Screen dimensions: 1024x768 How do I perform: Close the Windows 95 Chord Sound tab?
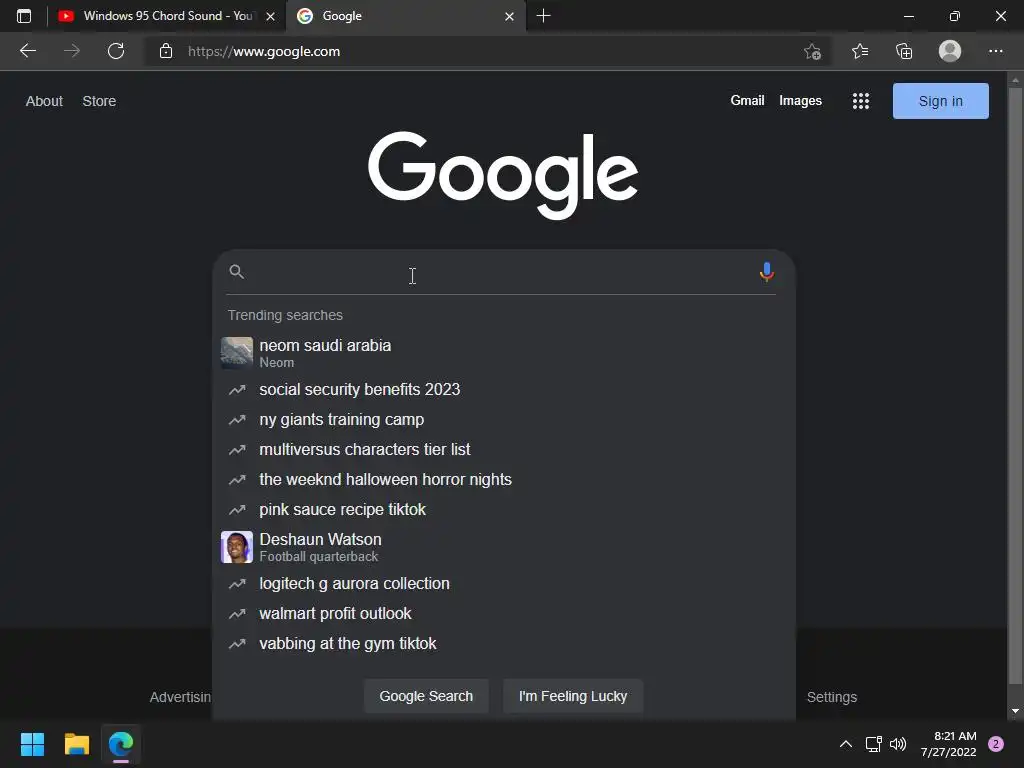(270, 16)
